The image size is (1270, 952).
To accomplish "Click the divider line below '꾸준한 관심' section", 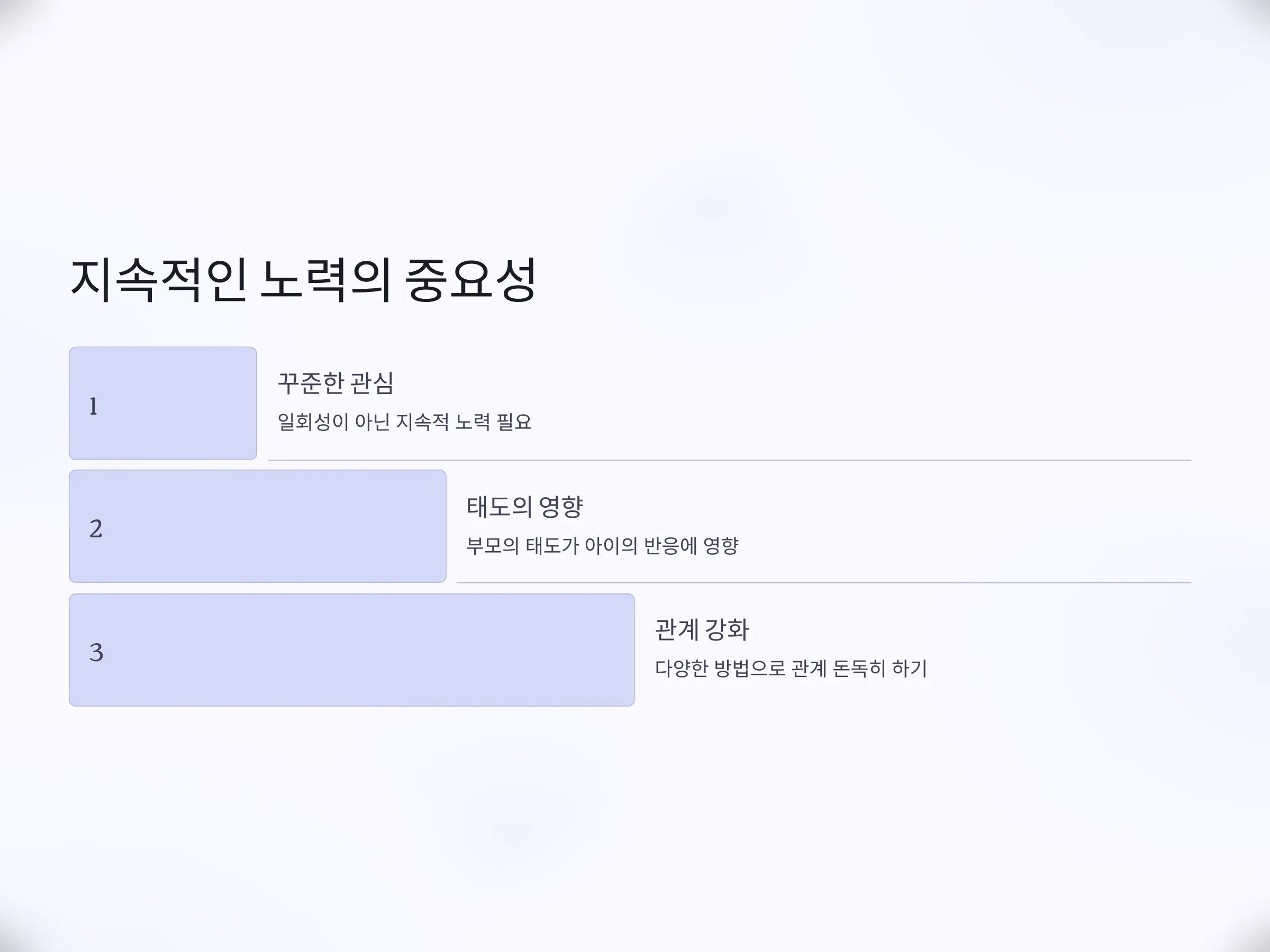I will pyautogui.click(x=729, y=460).
